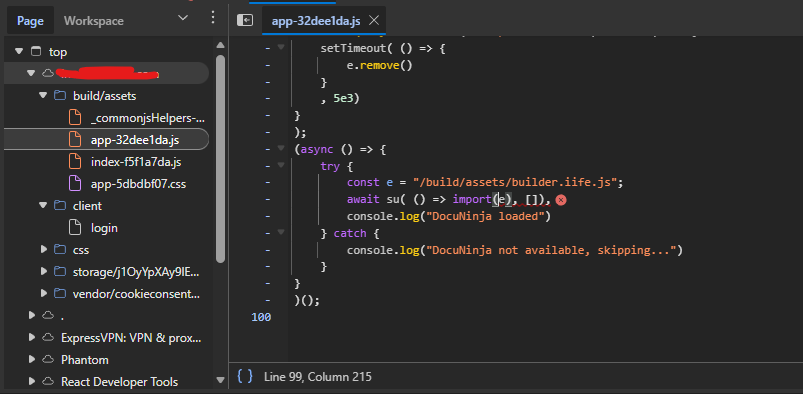
Task: Open the three-dot more options menu
Action: coord(213,18)
